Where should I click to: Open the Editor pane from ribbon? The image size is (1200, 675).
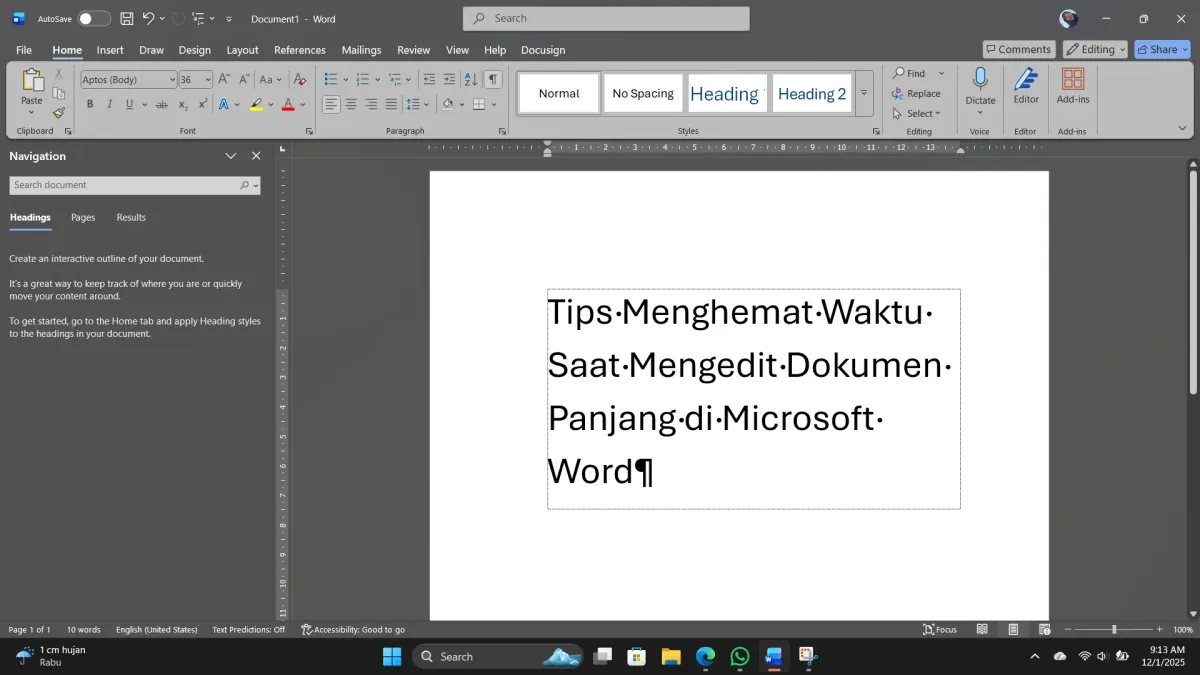click(1026, 85)
